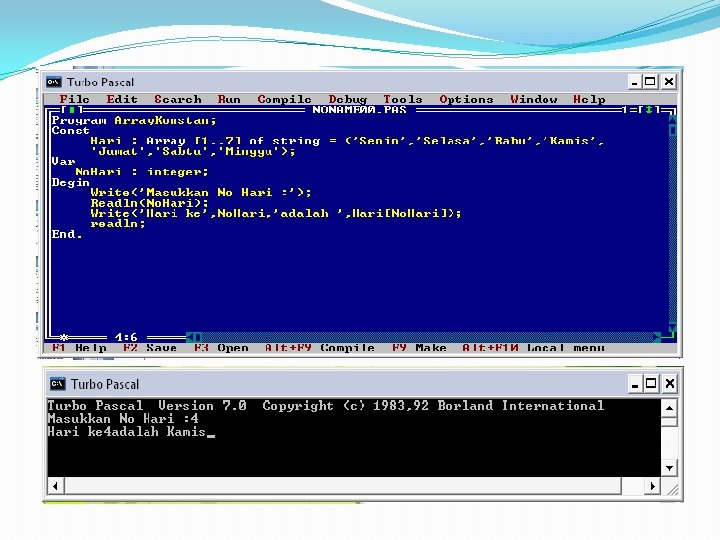Image resolution: width=720 pixels, height=540 pixels.
Task: Open the Debug menu
Action: tap(348, 99)
